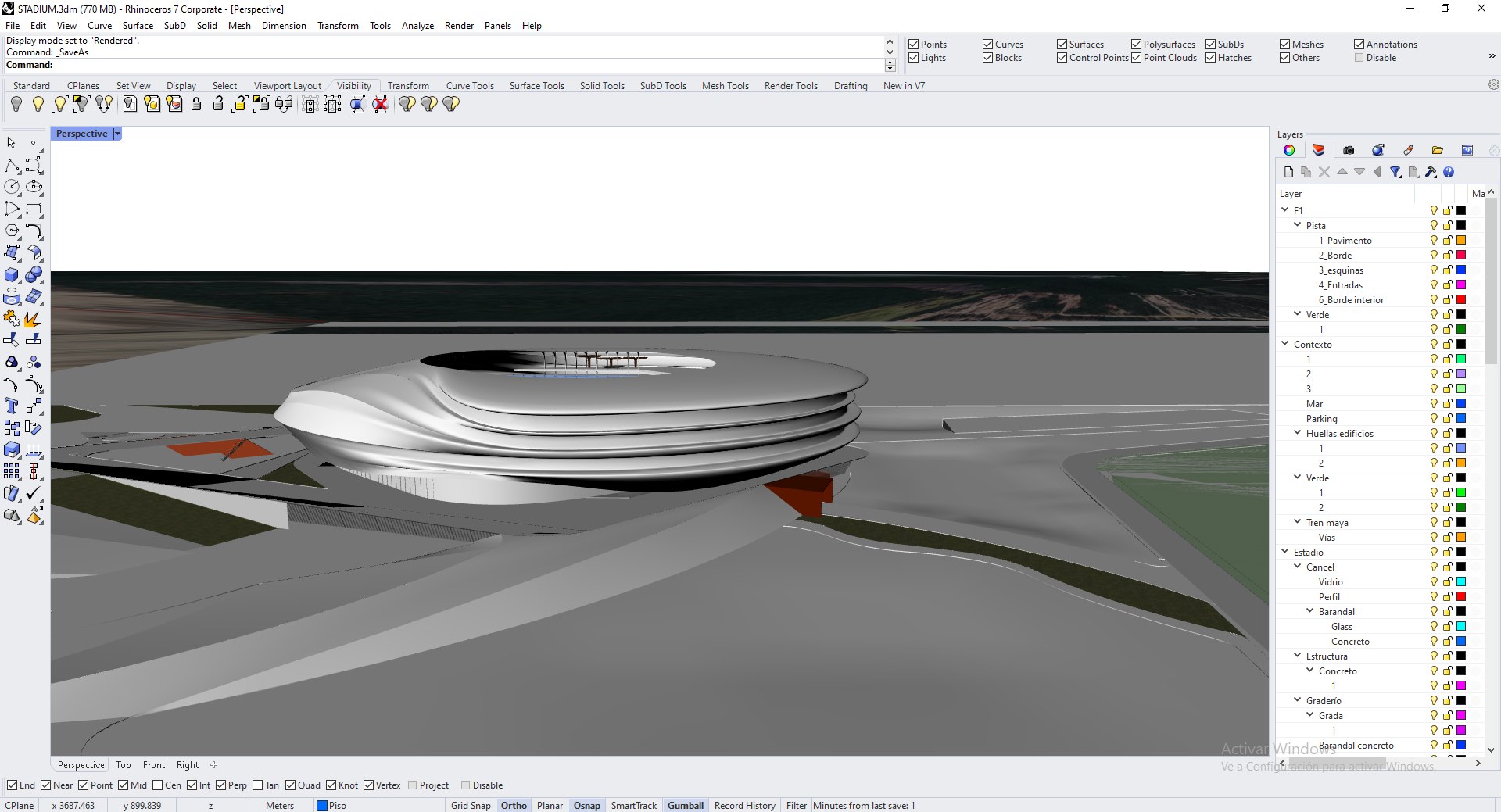
Task: Click the layer filter funnel icon
Action: point(1395,172)
